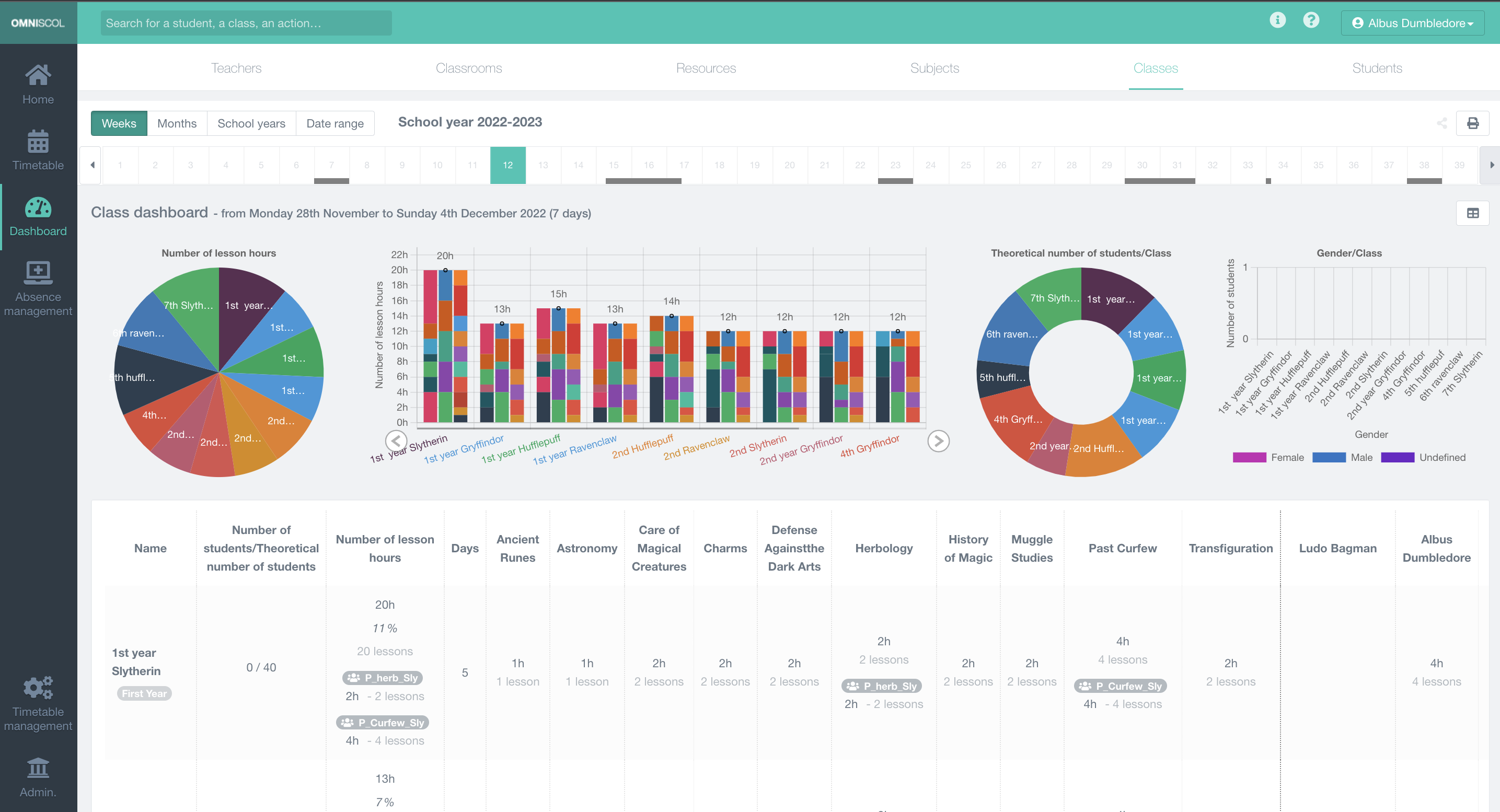Screen dimensions: 1500x812
Task: Select week 15 in the week strip
Action: [613, 165]
